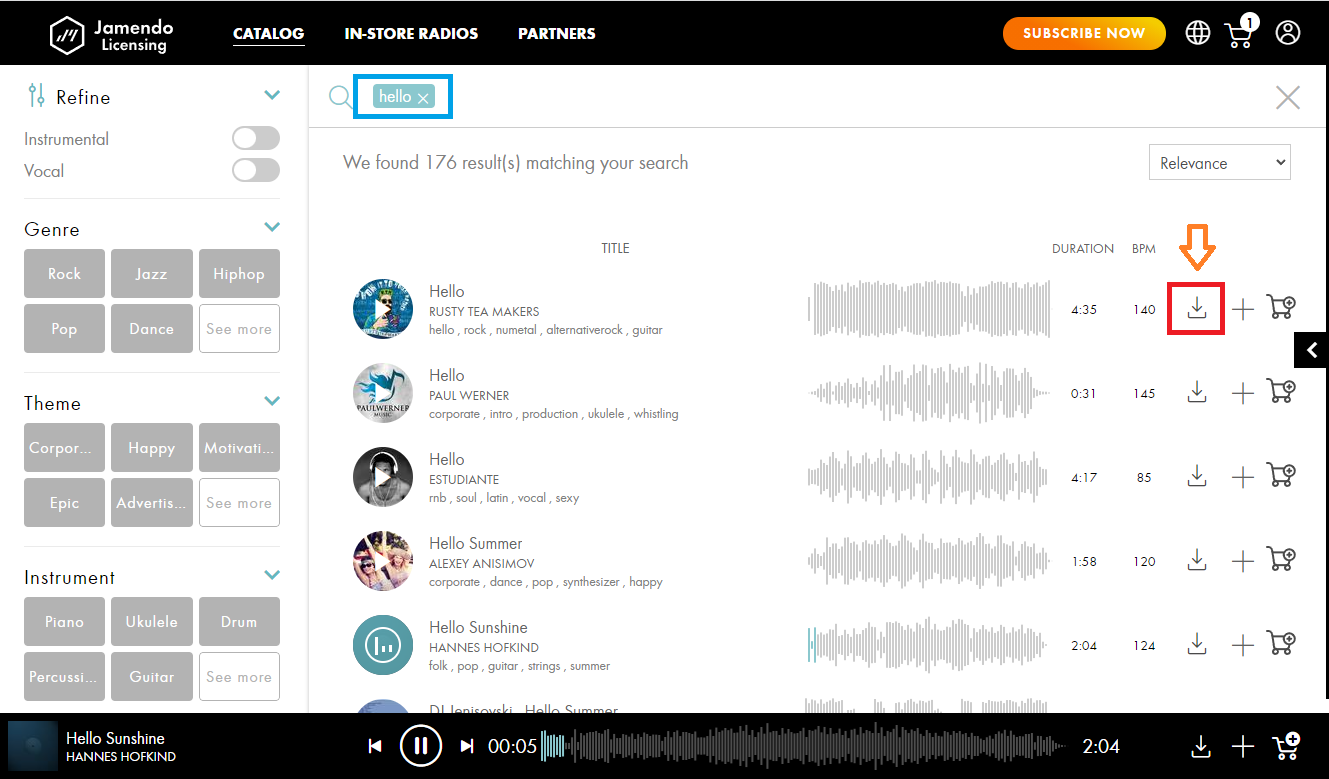Remove the hello search tag
Viewport: 1329px width, 779px height.
[423, 97]
